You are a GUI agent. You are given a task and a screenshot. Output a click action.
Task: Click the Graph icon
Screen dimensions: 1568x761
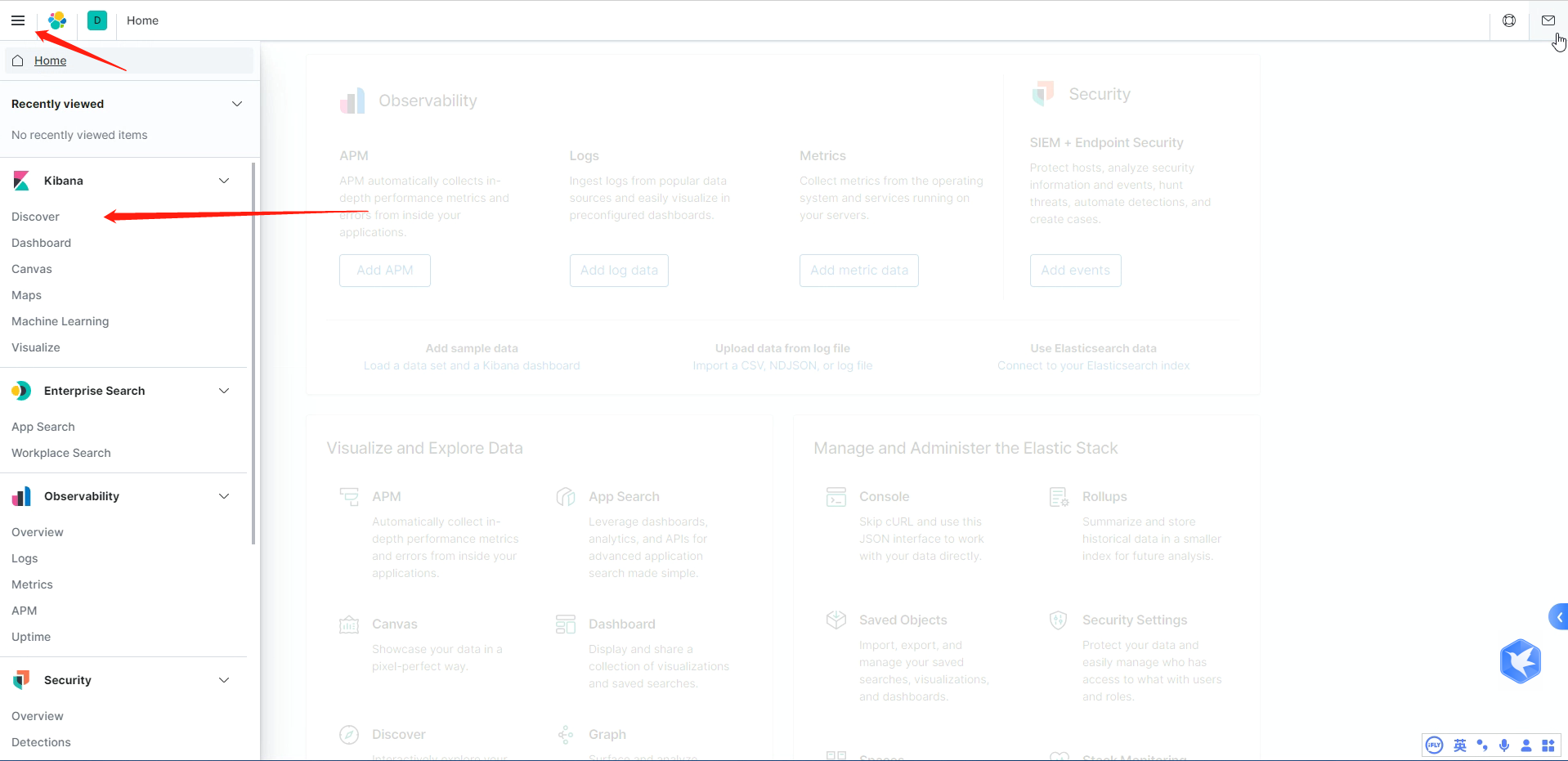coord(566,735)
